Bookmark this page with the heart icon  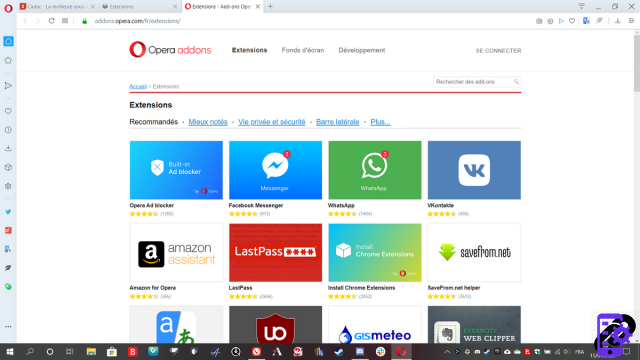click(x=572, y=21)
